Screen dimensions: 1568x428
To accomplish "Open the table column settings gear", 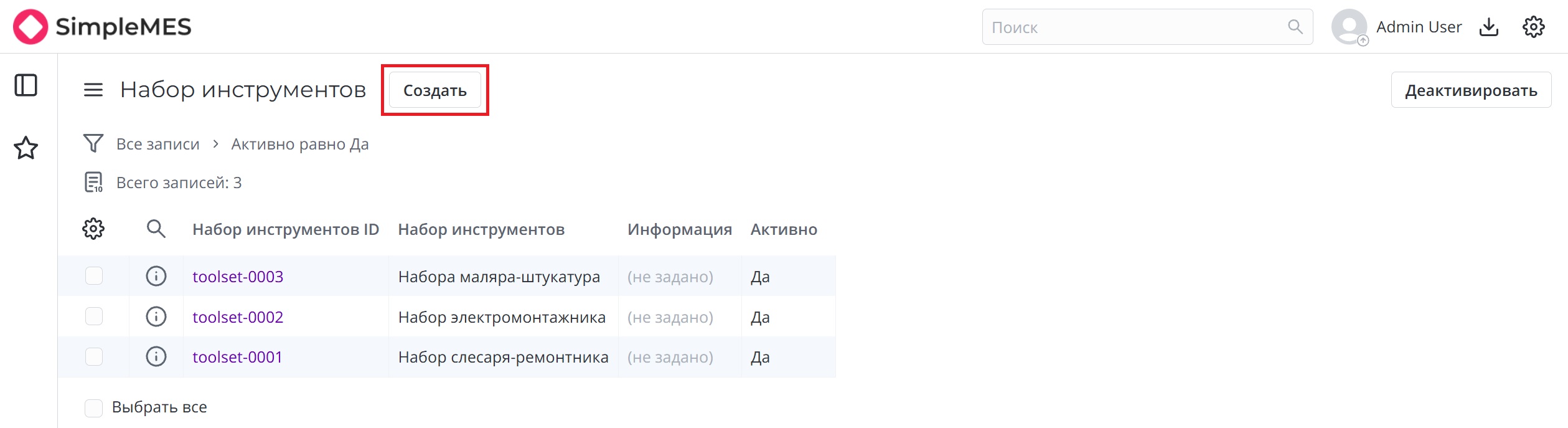I will (92, 228).
